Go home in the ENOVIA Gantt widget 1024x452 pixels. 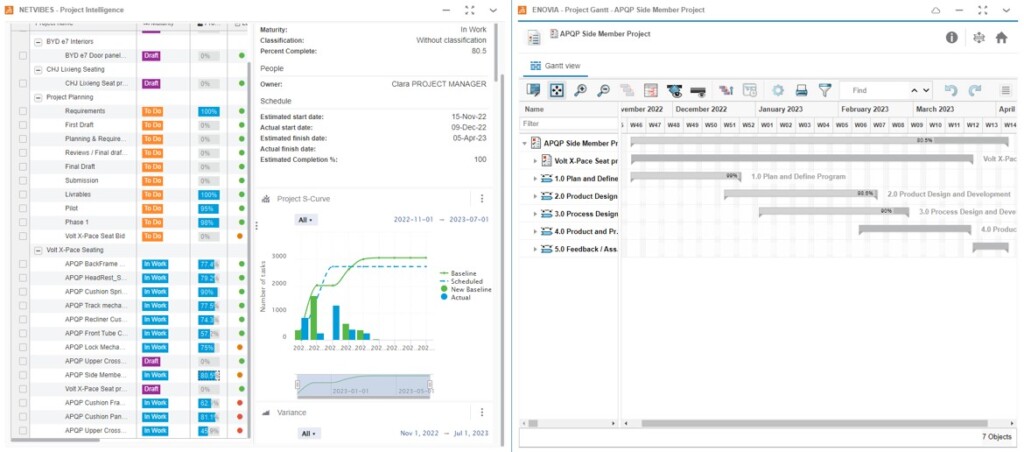(x=1001, y=38)
